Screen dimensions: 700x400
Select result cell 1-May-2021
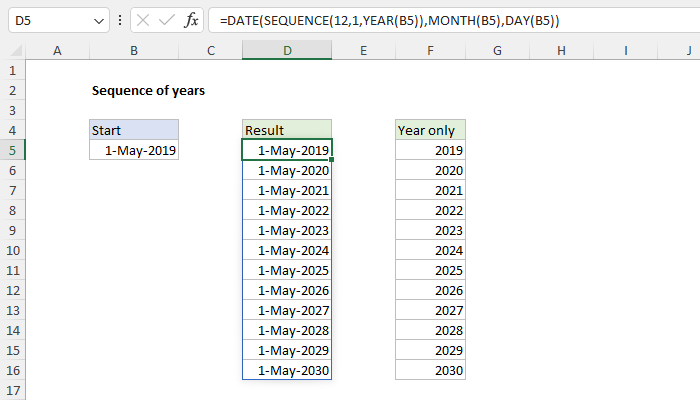coord(287,190)
